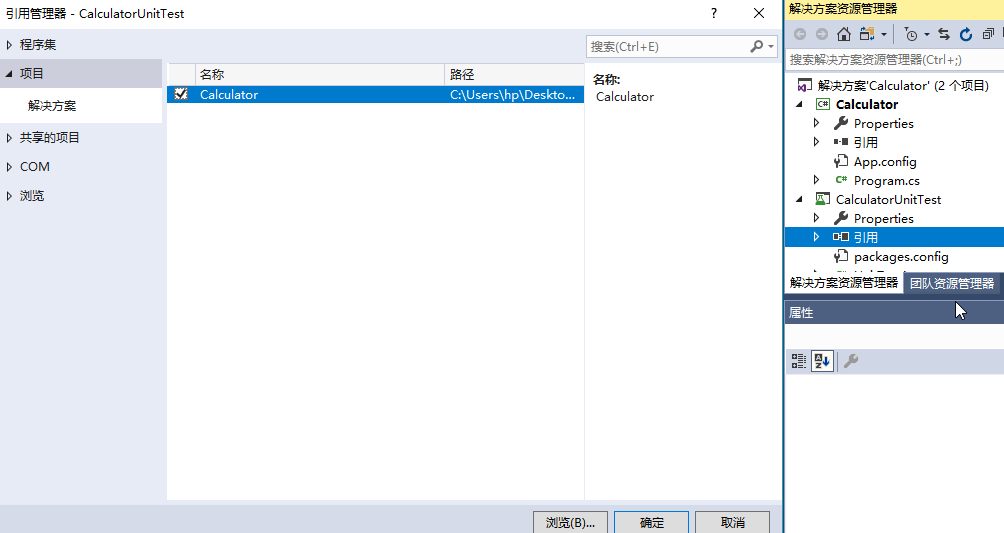Open the Reference Manager search options arrow
Viewport: 1004px width, 533px height.
point(771,46)
